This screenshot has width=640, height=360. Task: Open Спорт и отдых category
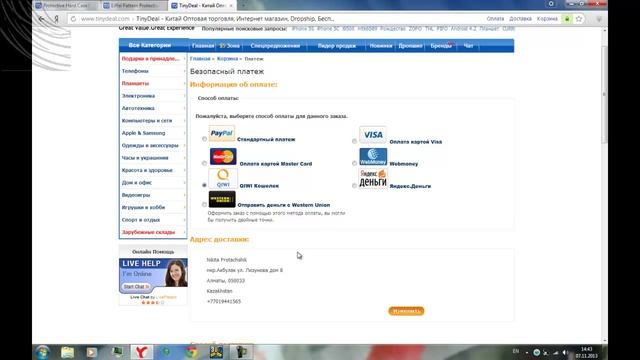pos(141,220)
